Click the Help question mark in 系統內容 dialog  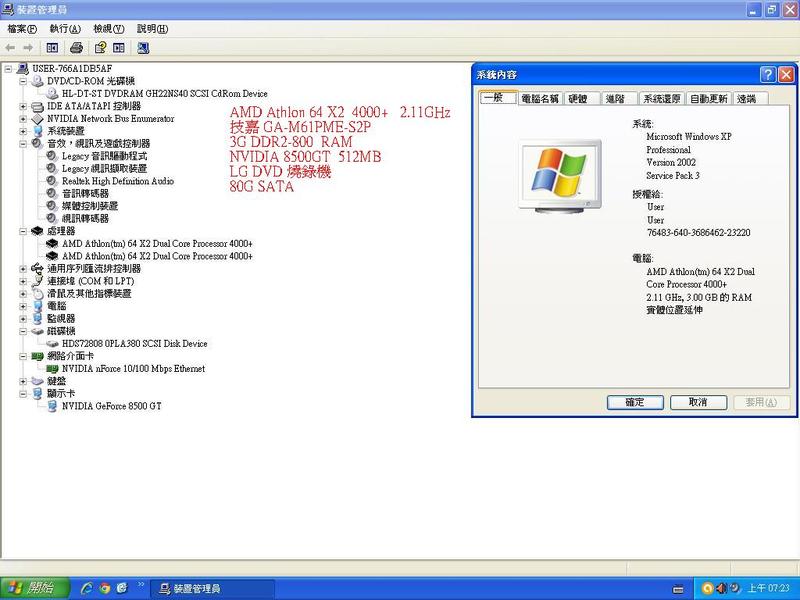[767, 75]
